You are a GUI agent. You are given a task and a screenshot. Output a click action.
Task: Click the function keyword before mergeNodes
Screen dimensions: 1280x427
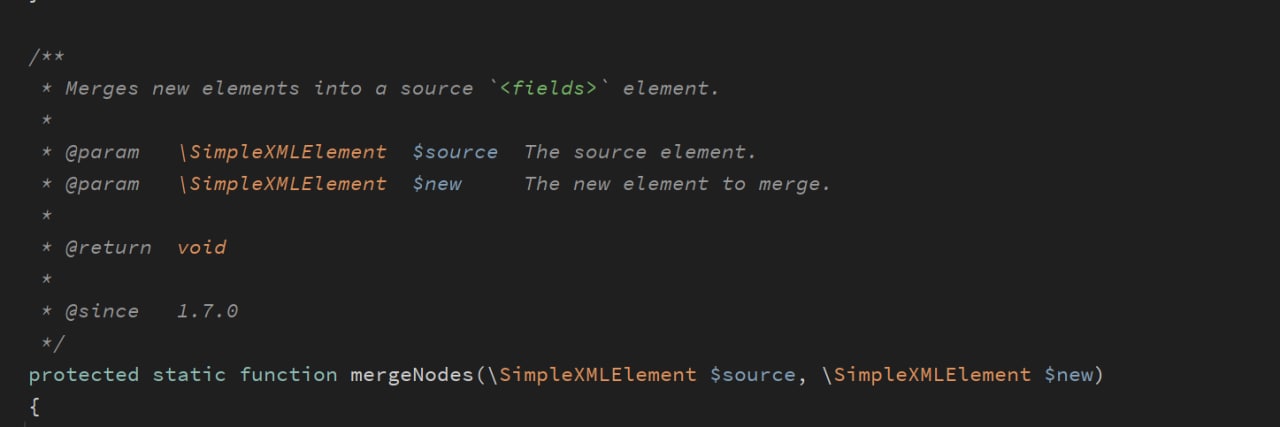[288, 375]
